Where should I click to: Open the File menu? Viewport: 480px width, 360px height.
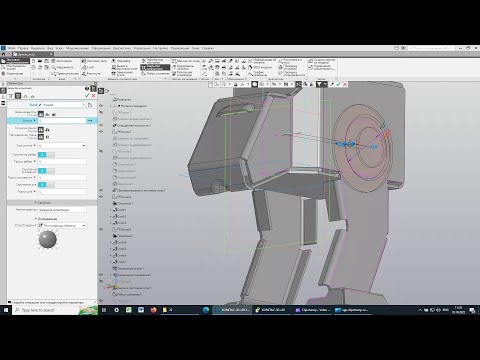click(12, 48)
